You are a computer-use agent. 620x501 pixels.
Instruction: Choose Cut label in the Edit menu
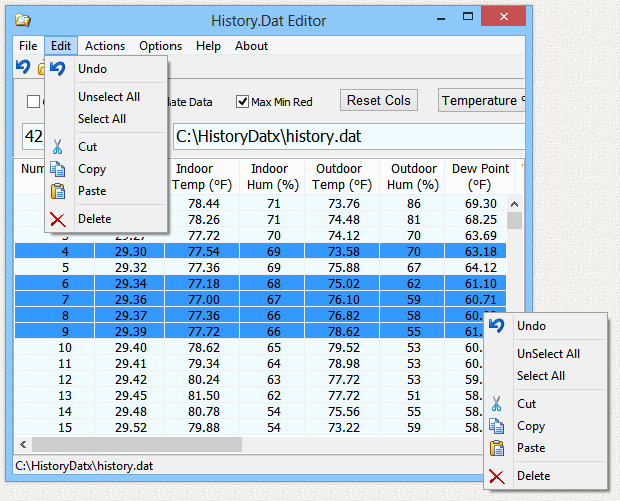(x=87, y=147)
